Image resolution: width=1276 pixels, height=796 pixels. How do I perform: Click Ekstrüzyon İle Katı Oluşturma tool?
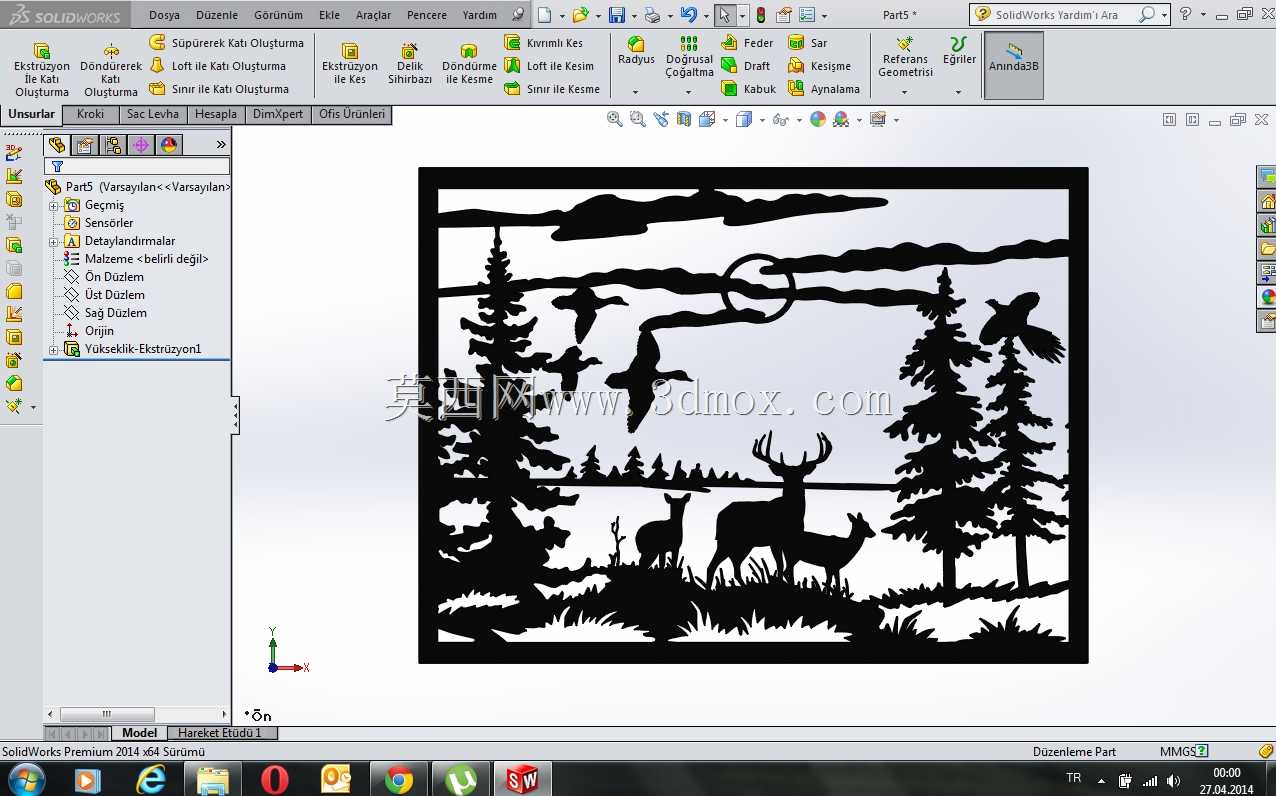pos(41,70)
